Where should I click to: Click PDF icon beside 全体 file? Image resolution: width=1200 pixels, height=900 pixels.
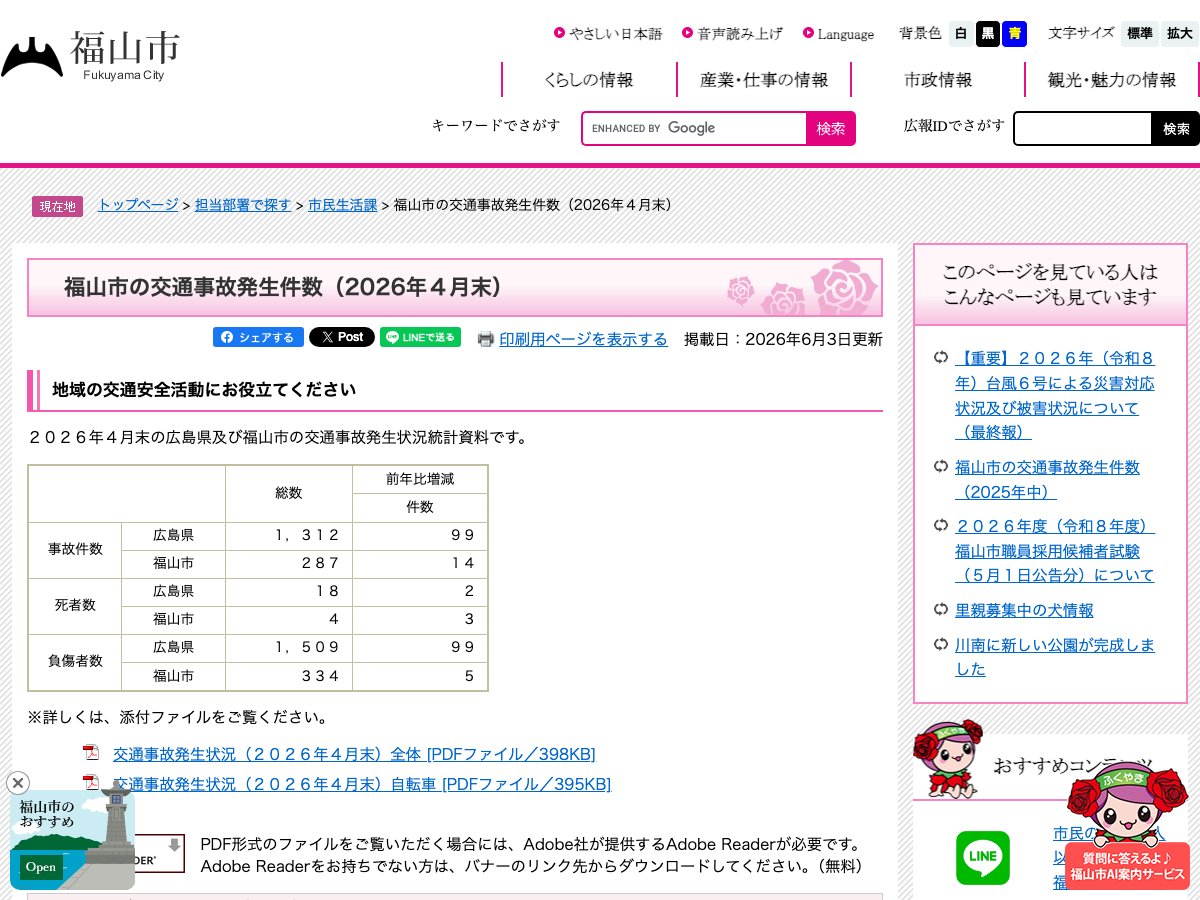tap(91, 752)
